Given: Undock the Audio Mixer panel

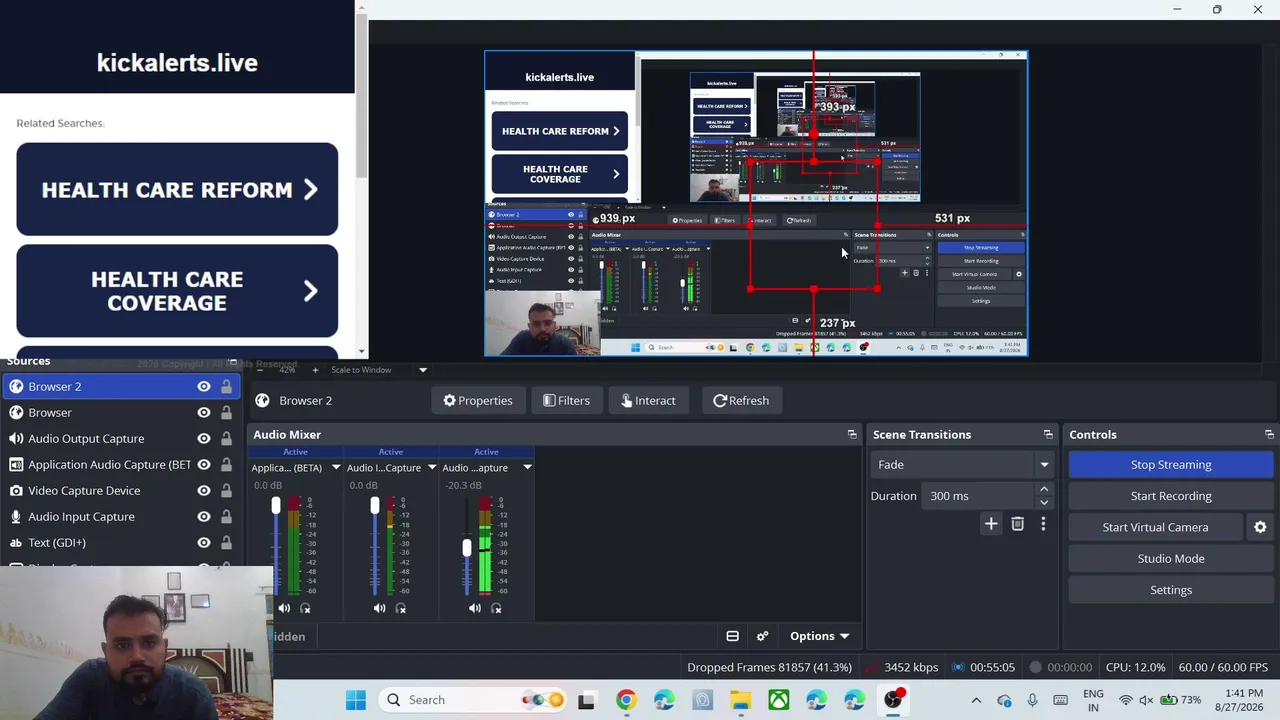Looking at the screenshot, I should (x=852, y=435).
